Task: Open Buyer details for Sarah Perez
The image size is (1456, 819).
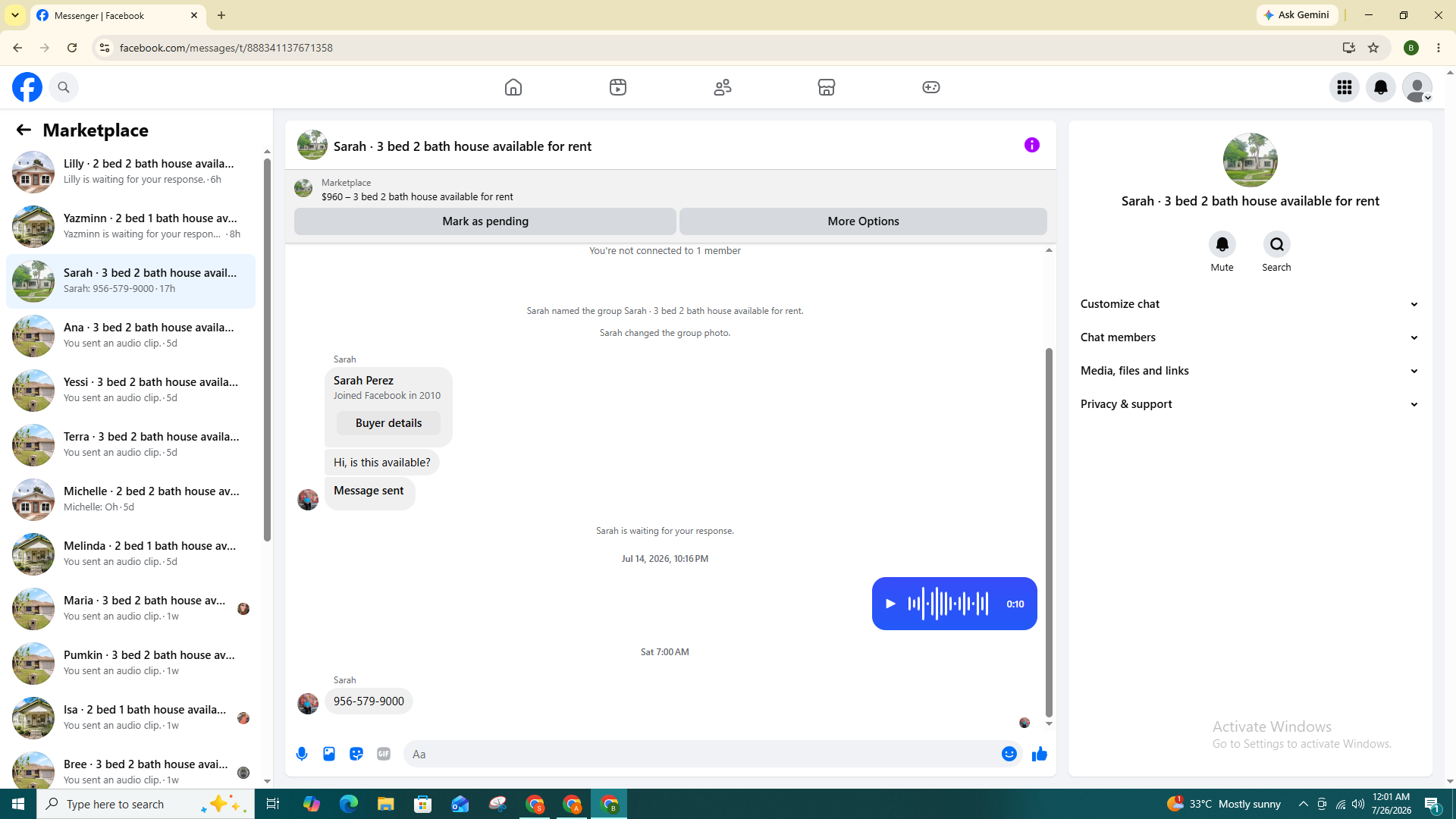Action: tap(388, 423)
